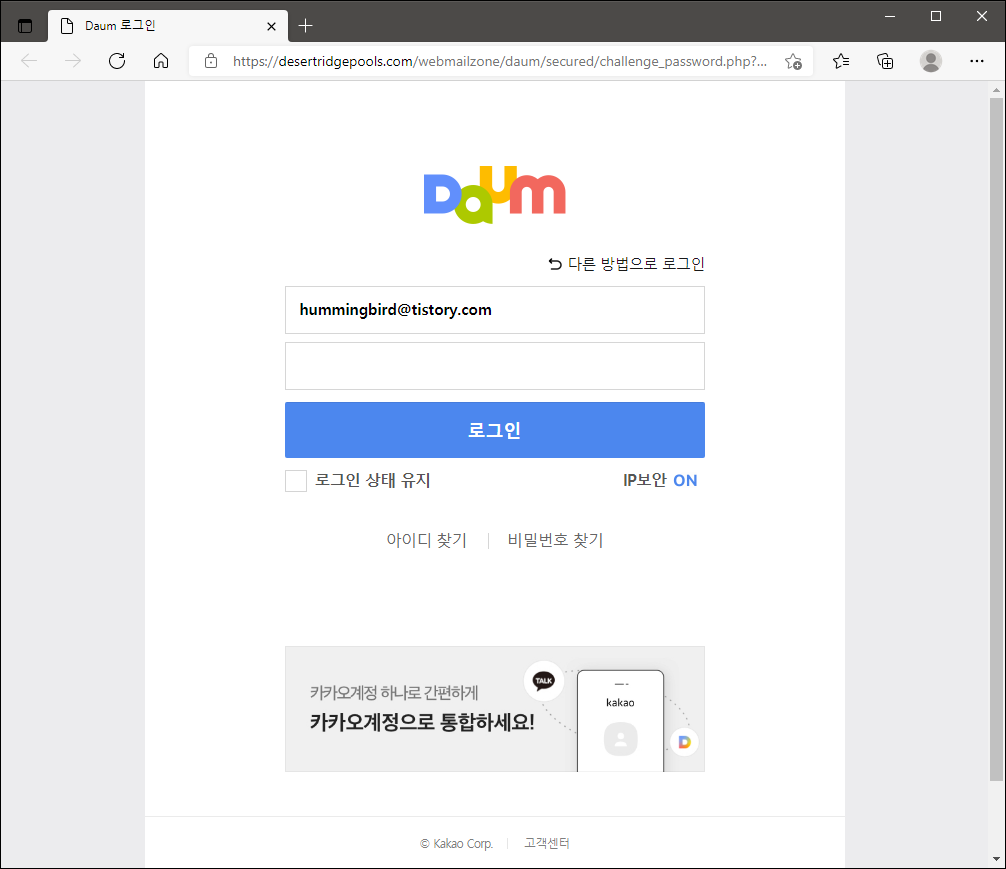The height and width of the screenshot is (869, 1006).
Task: Select the Daum 로그인 tab
Action: point(167,26)
